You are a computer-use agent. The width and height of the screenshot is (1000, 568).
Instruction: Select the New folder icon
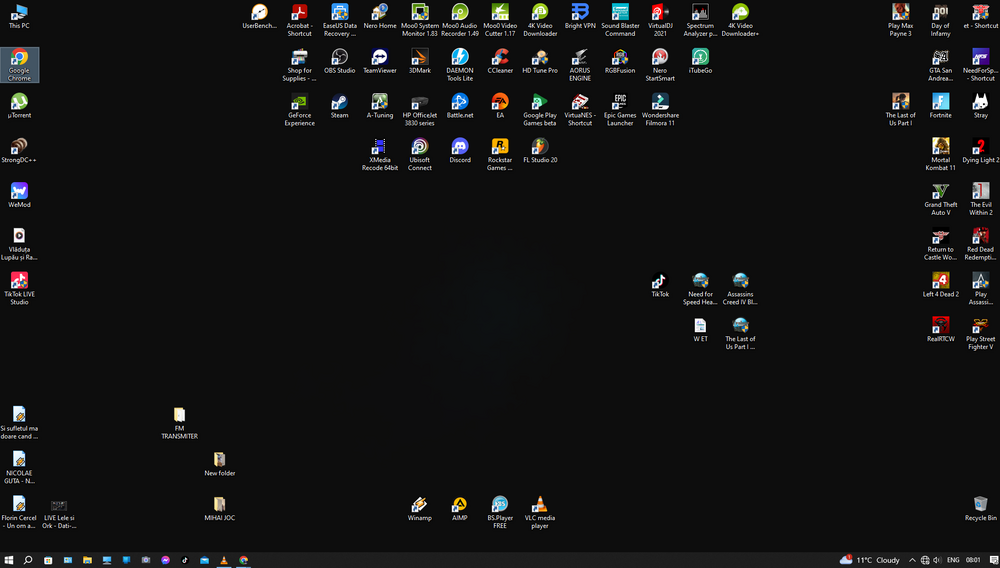[x=219, y=463]
